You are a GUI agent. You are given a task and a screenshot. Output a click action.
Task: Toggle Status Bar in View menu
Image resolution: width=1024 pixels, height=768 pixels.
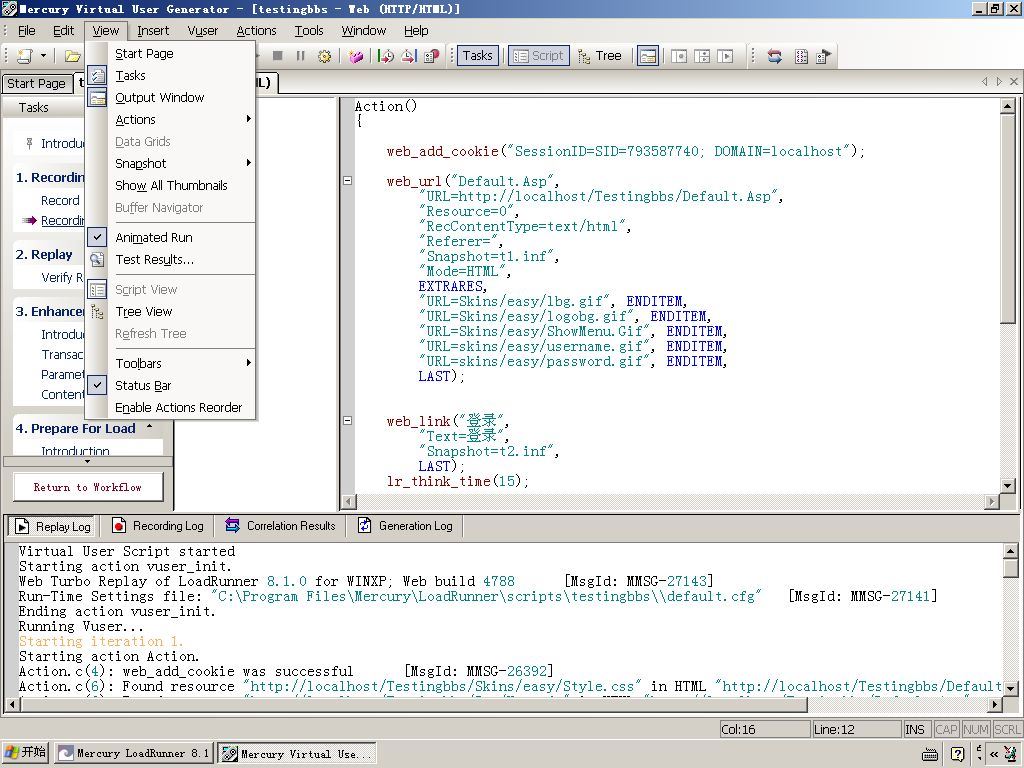(x=143, y=386)
